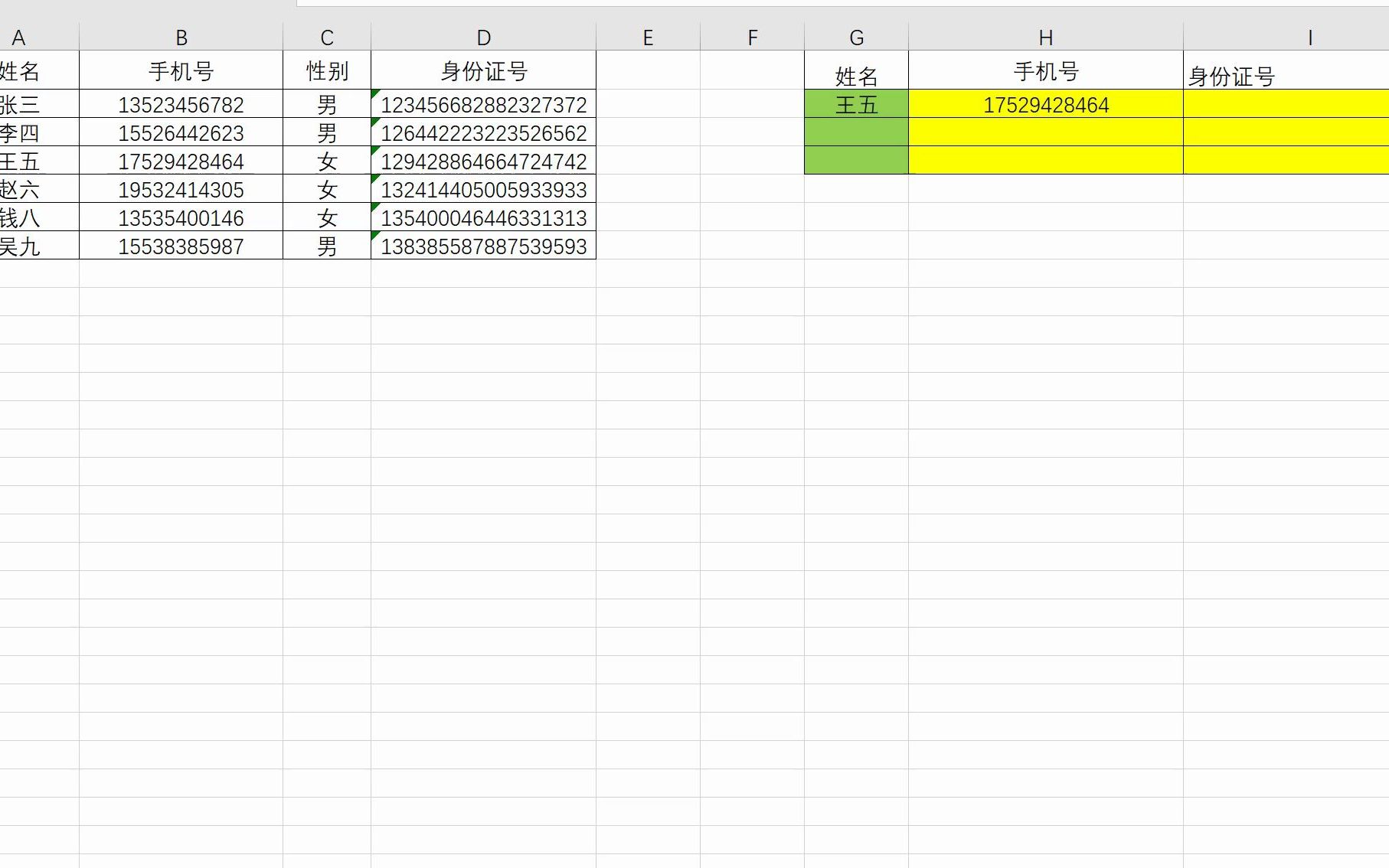
Task: Click phone number 15538385987
Action: (x=181, y=246)
